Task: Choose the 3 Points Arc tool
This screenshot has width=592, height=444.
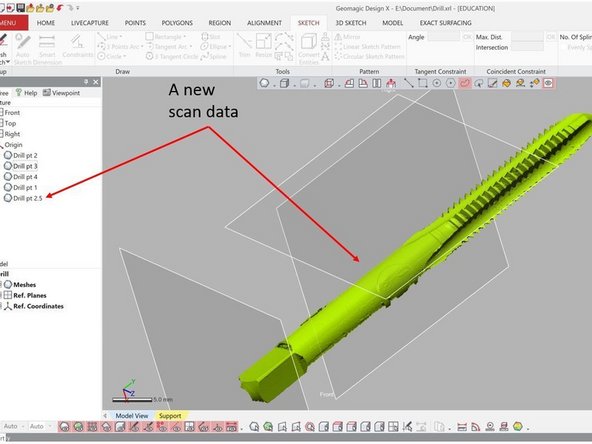Action: [120, 46]
